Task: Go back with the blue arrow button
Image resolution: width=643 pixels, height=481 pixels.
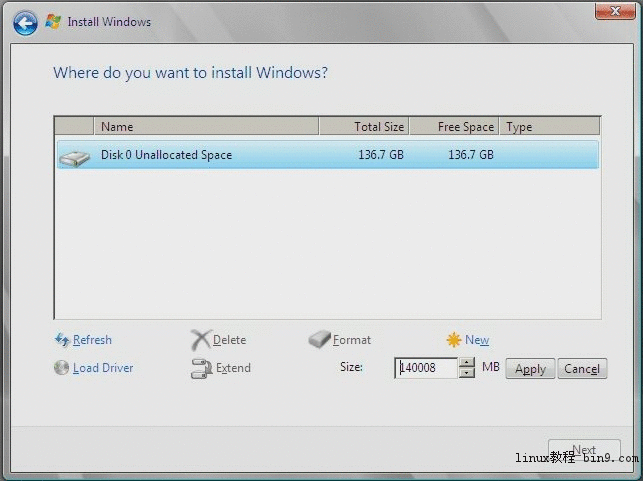Action: pyautogui.click(x=25, y=23)
